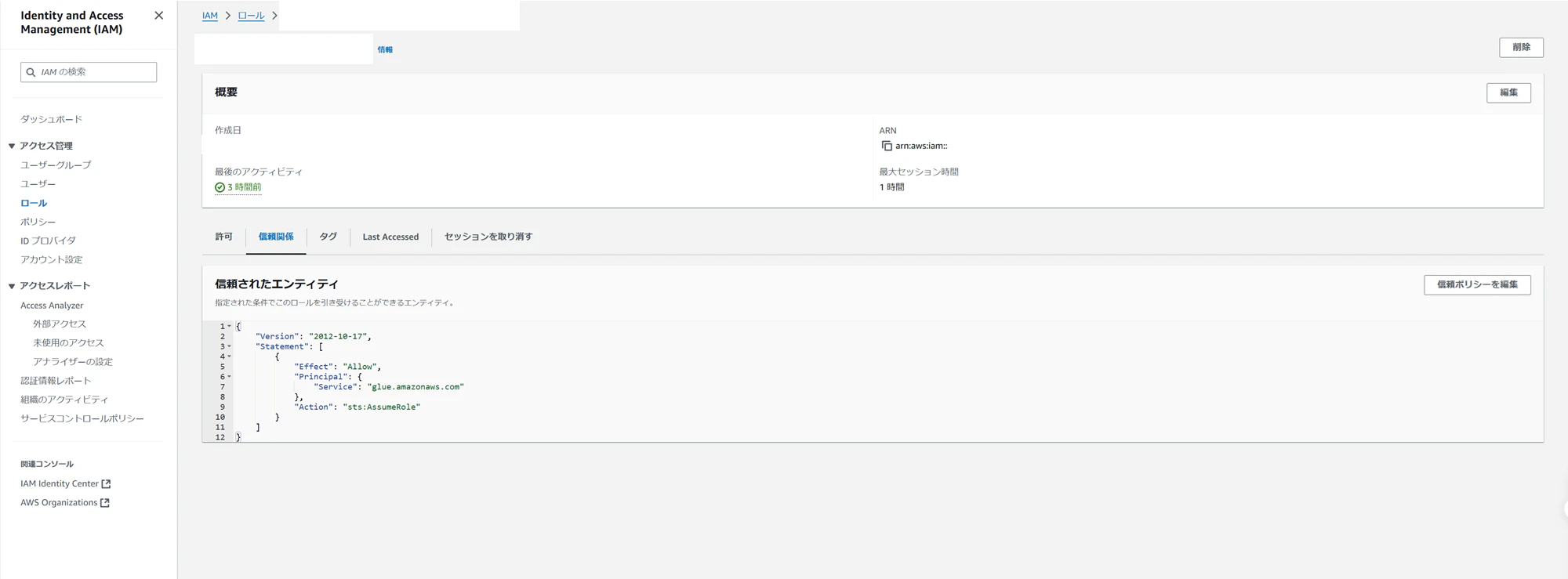
Task: Go to IAM breadcrumb link
Action: (x=210, y=16)
